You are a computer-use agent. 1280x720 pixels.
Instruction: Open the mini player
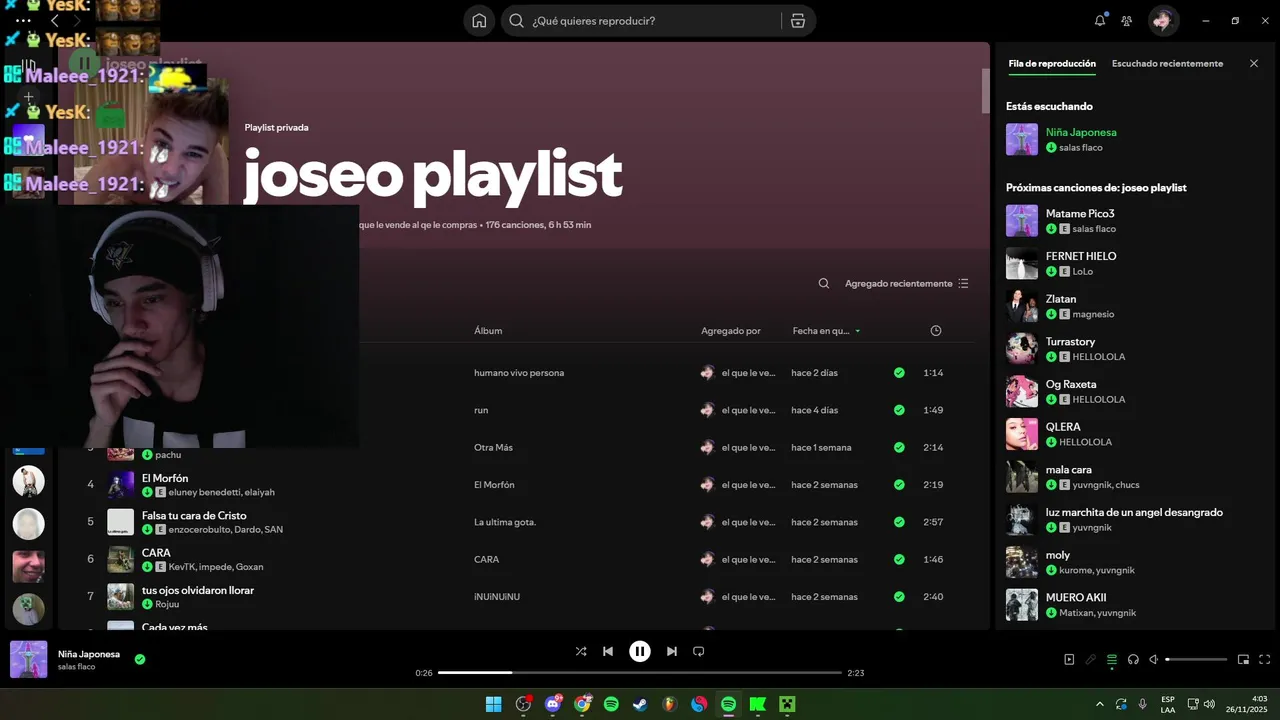1244,660
